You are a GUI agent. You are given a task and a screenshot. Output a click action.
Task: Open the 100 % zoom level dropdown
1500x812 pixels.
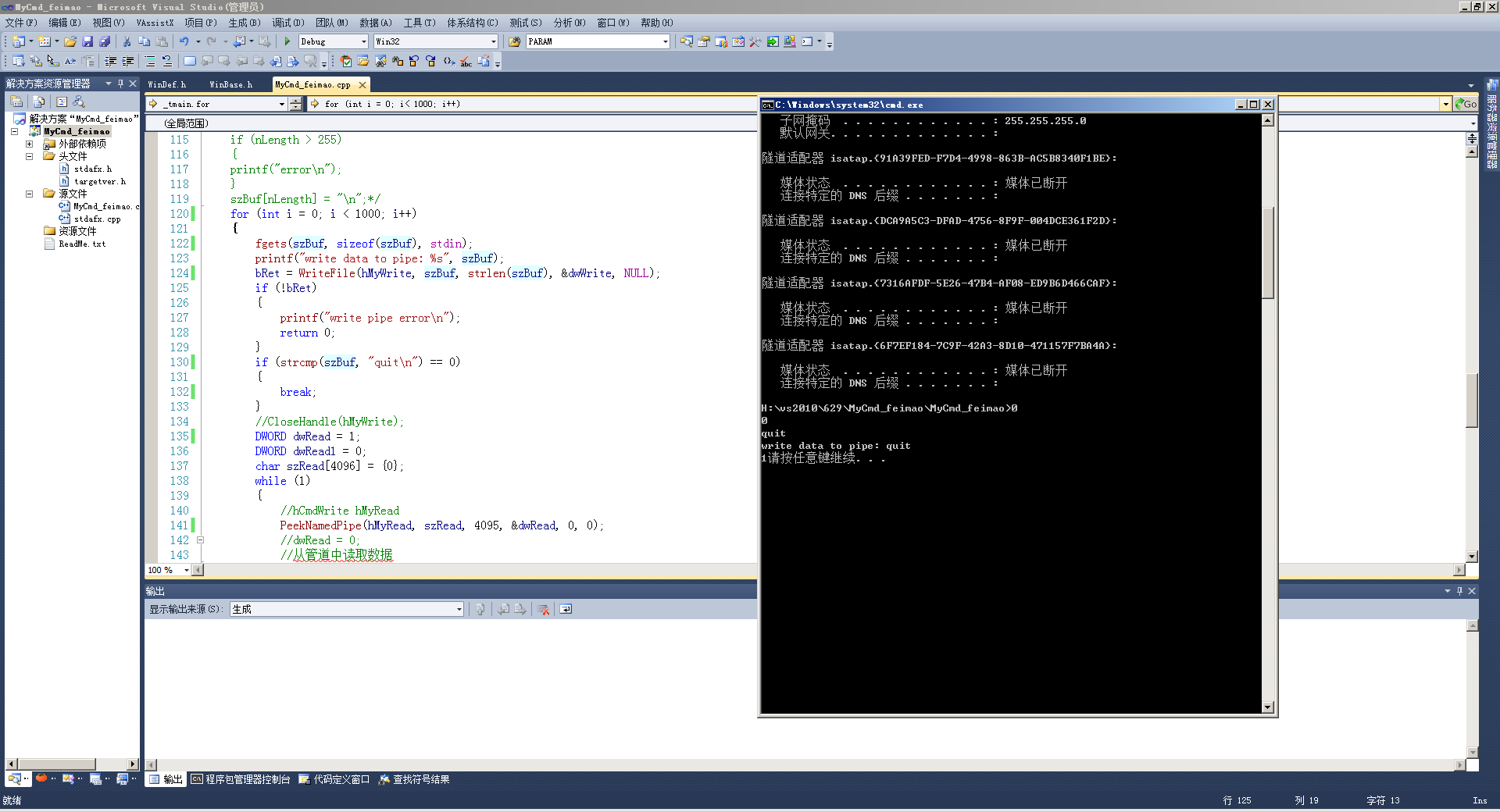(x=186, y=570)
